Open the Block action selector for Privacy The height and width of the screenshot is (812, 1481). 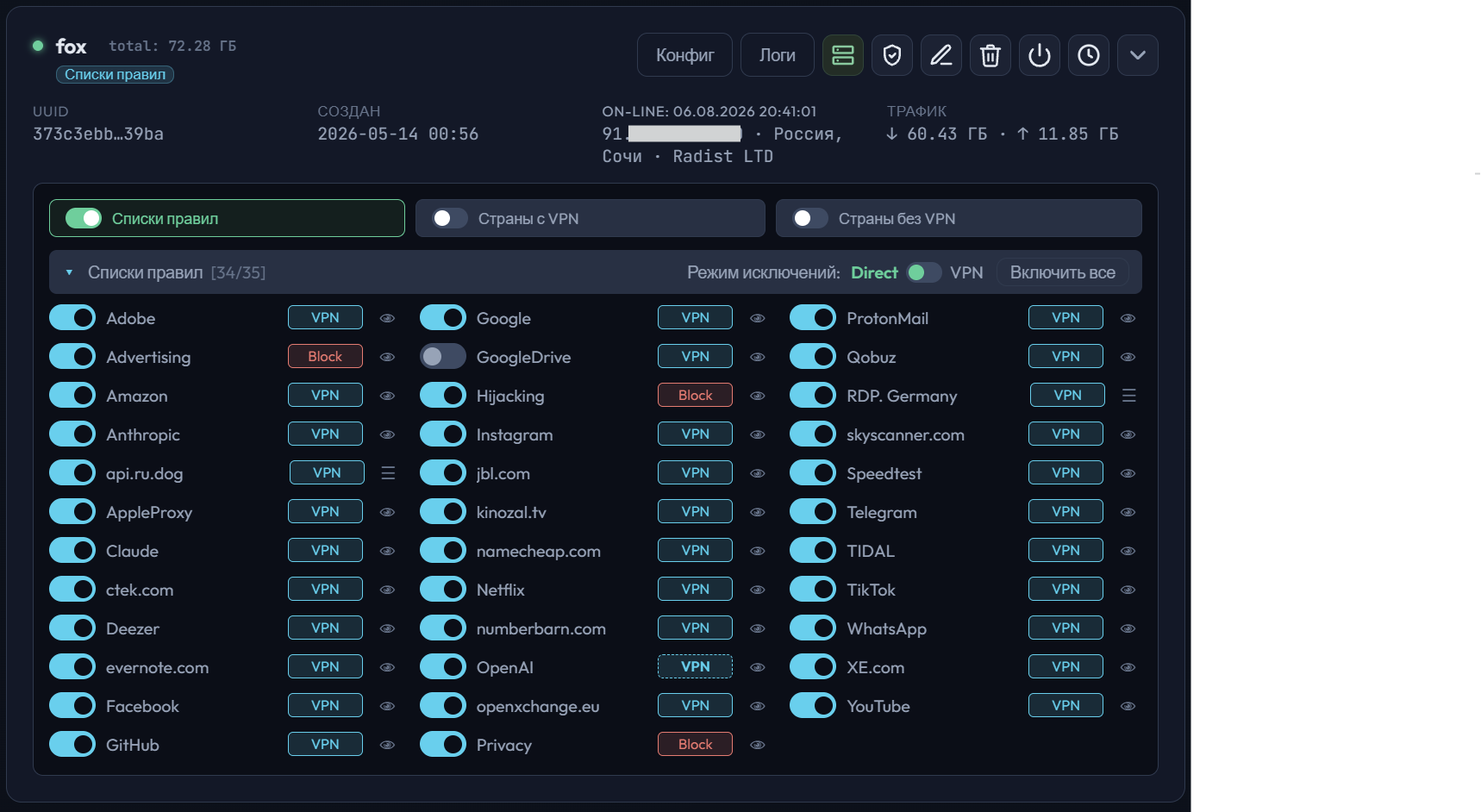(695, 745)
